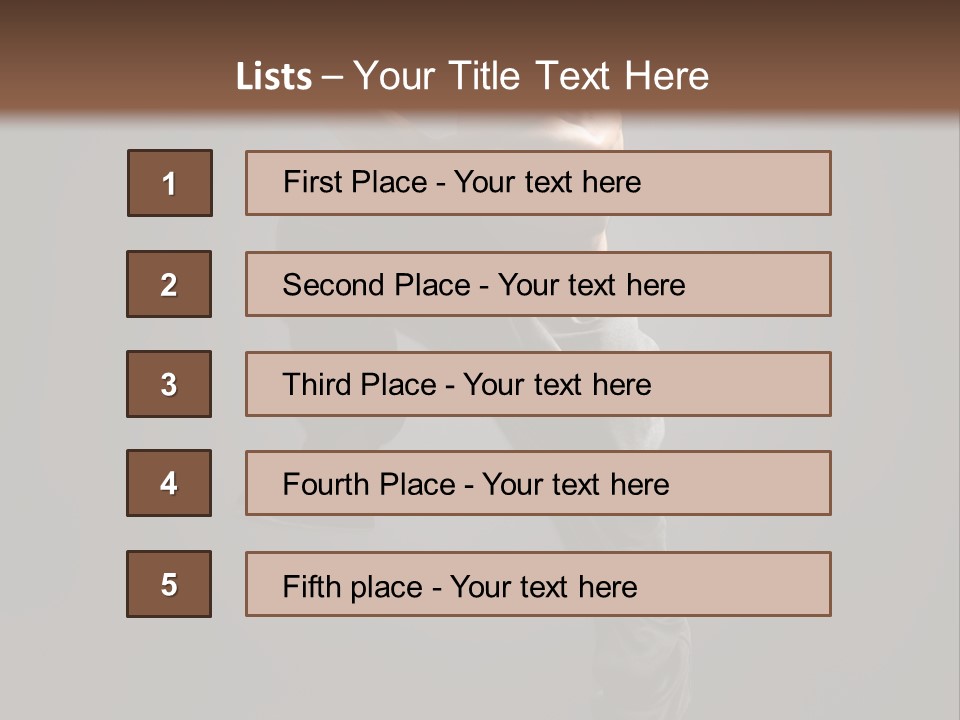Image resolution: width=960 pixels, height=720 pixels.
Task: Click the words 'Third Place'
Action: pyautogui.click(x=359, y=384)
